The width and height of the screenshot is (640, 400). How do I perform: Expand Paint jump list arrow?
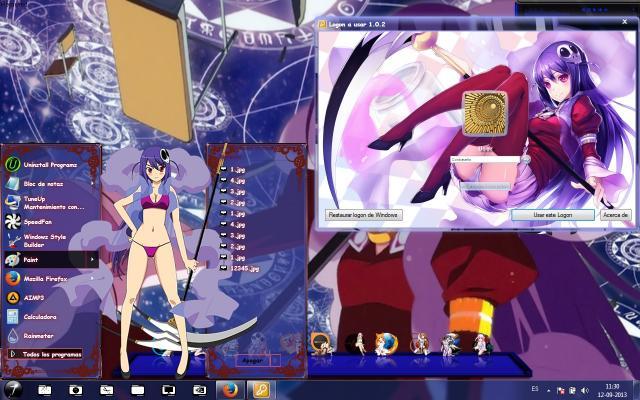[x=92, y=260]
